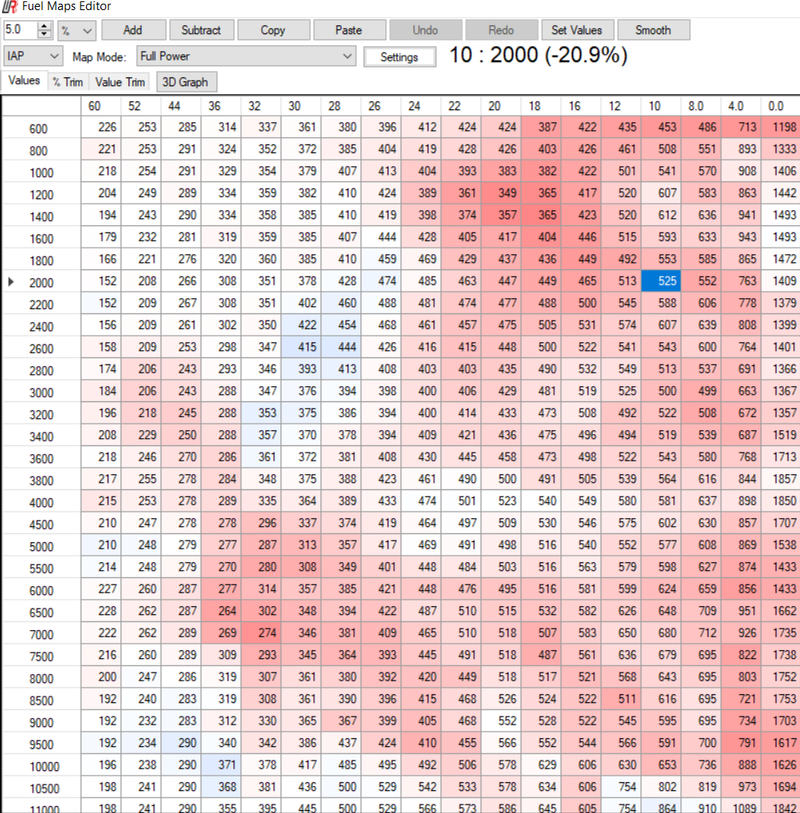Increase the step value with up arrow
This screenshot has width=800, height=813.
(44, 26)
